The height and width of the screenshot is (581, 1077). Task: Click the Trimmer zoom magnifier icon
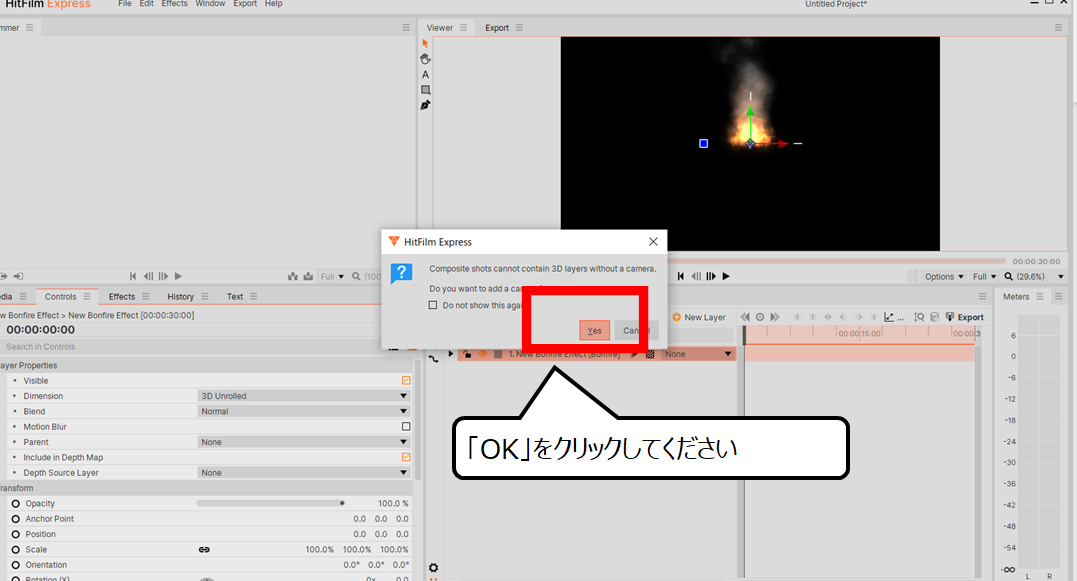pyautogui.click(x=356, y=276)
